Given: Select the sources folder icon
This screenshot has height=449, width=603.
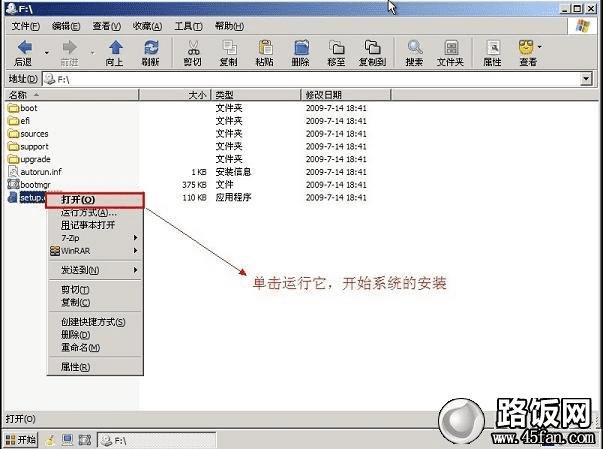Looking at the screenshot, I should [x=13, y=134].
